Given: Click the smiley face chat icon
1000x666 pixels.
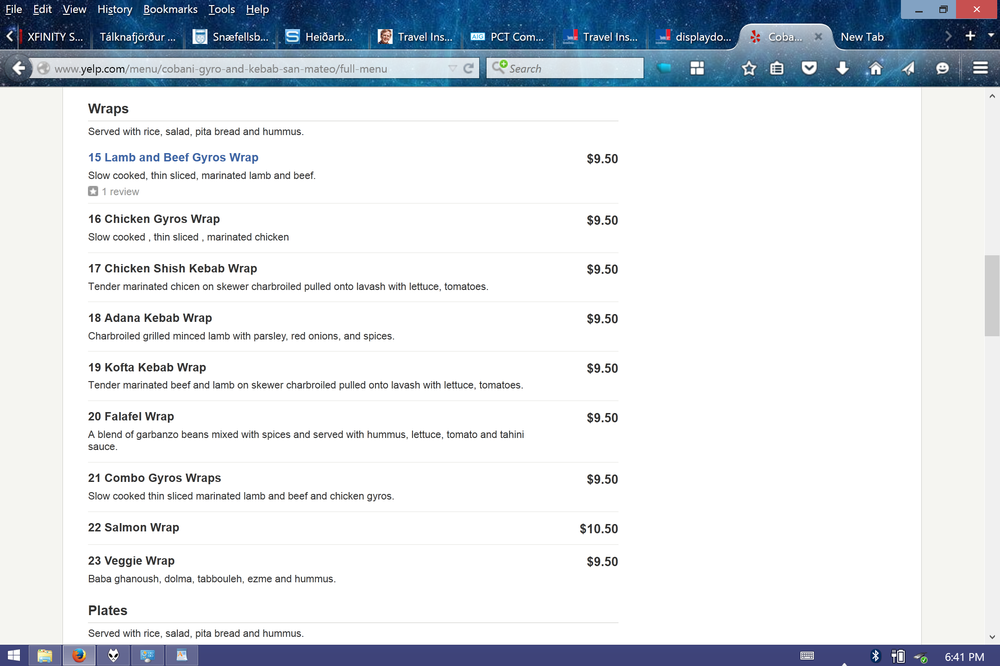Looking at the screenshot, I should (x=942, y=68).
